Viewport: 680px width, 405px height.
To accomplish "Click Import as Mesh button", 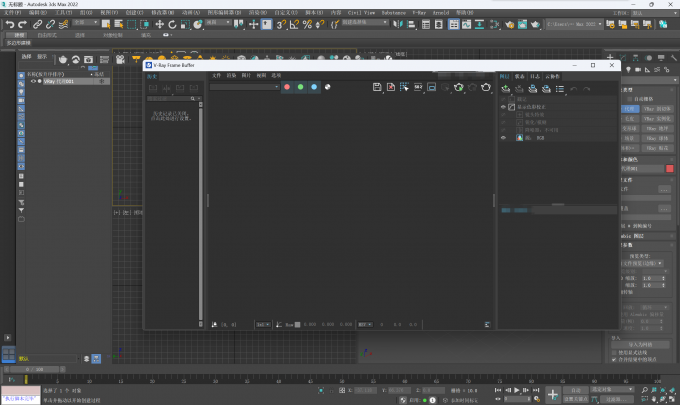I will pyautogui.click(x=640, y=345).
